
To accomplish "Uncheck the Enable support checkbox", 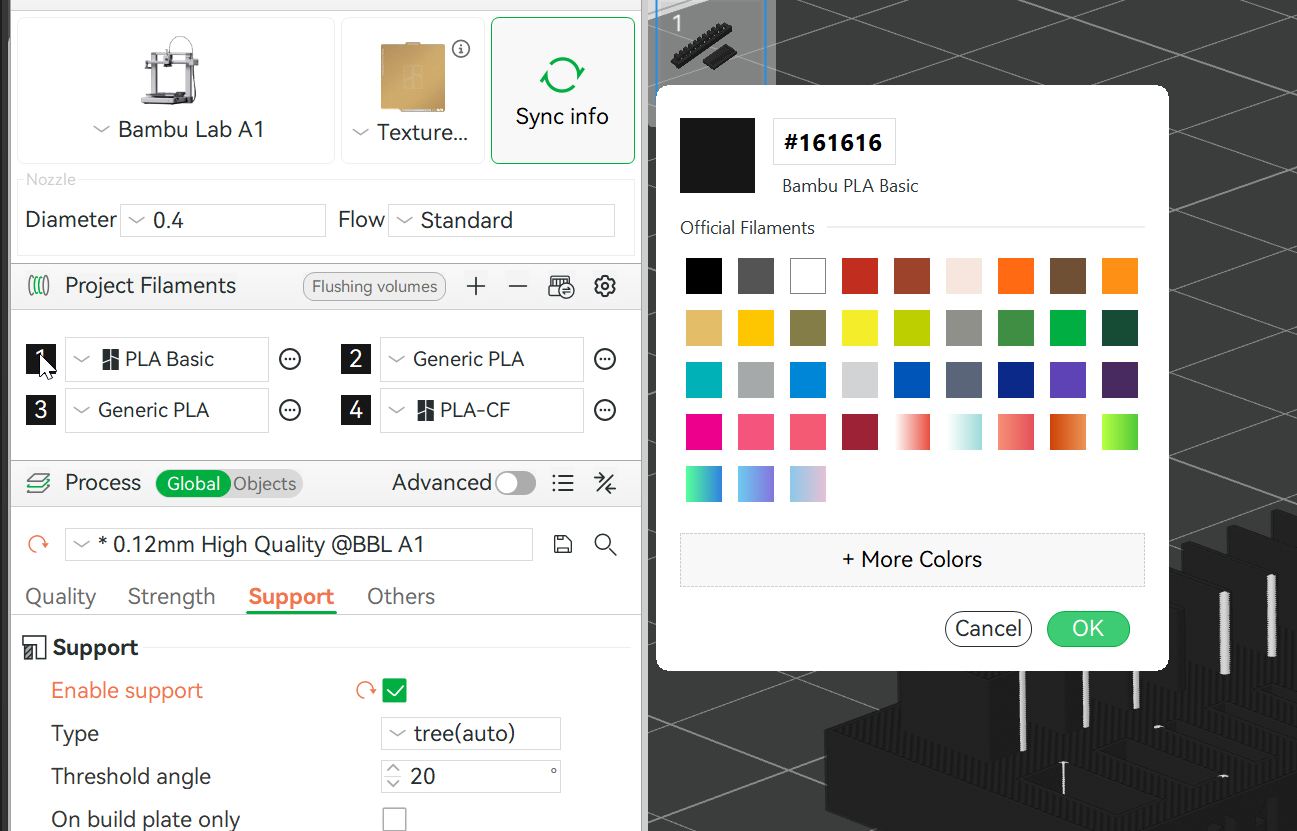I will click(x=395, y=690).
